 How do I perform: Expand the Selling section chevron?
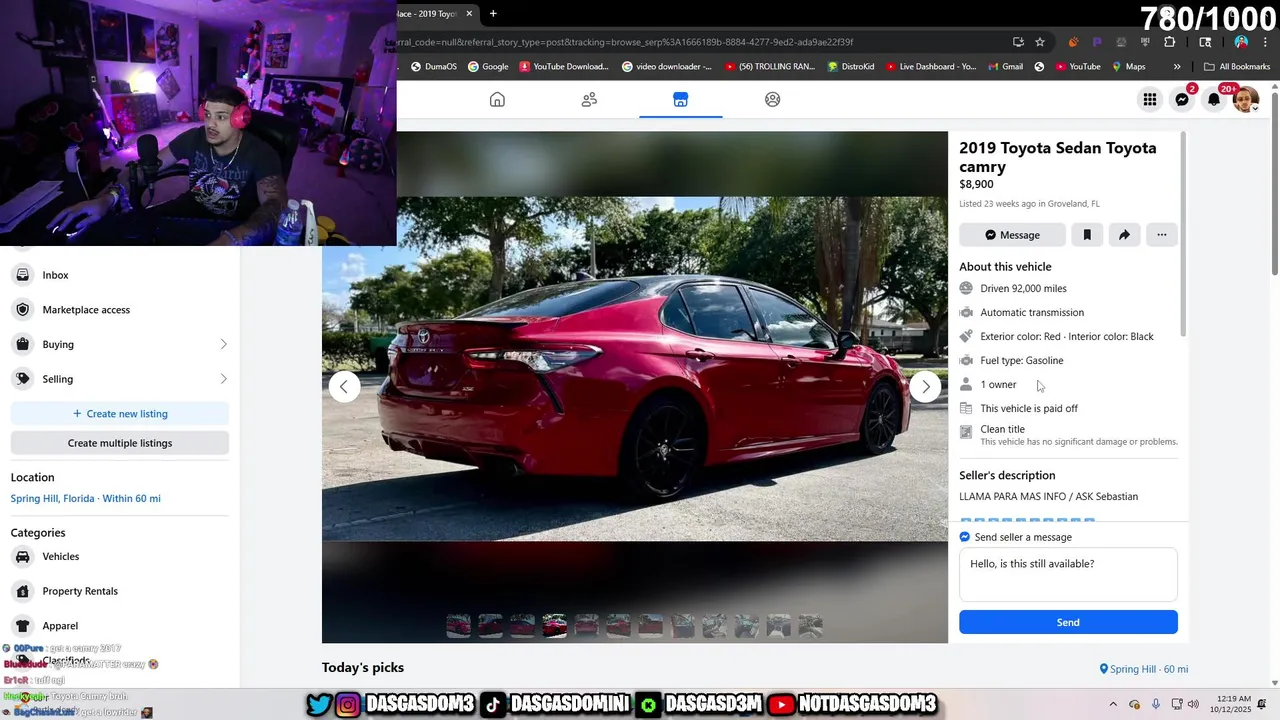[223, 379]
